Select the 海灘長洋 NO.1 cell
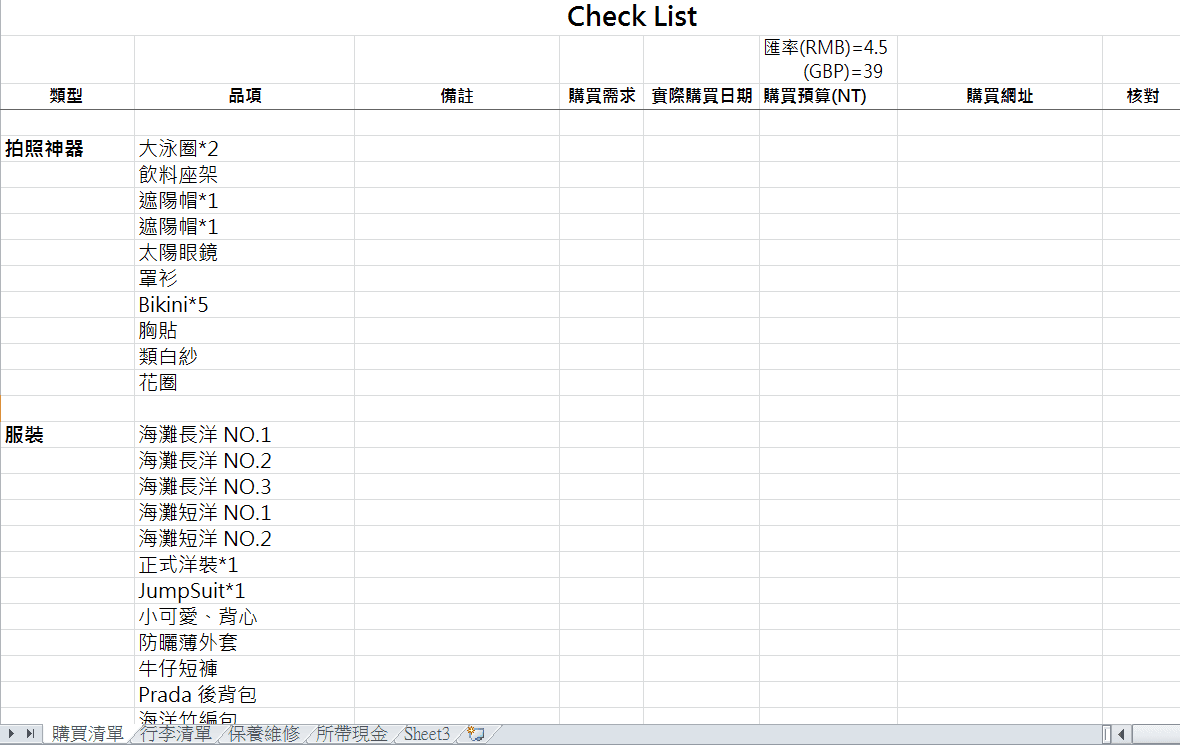Image resolution: width=1180 pixels, height=745 pixels. point(245,435)
